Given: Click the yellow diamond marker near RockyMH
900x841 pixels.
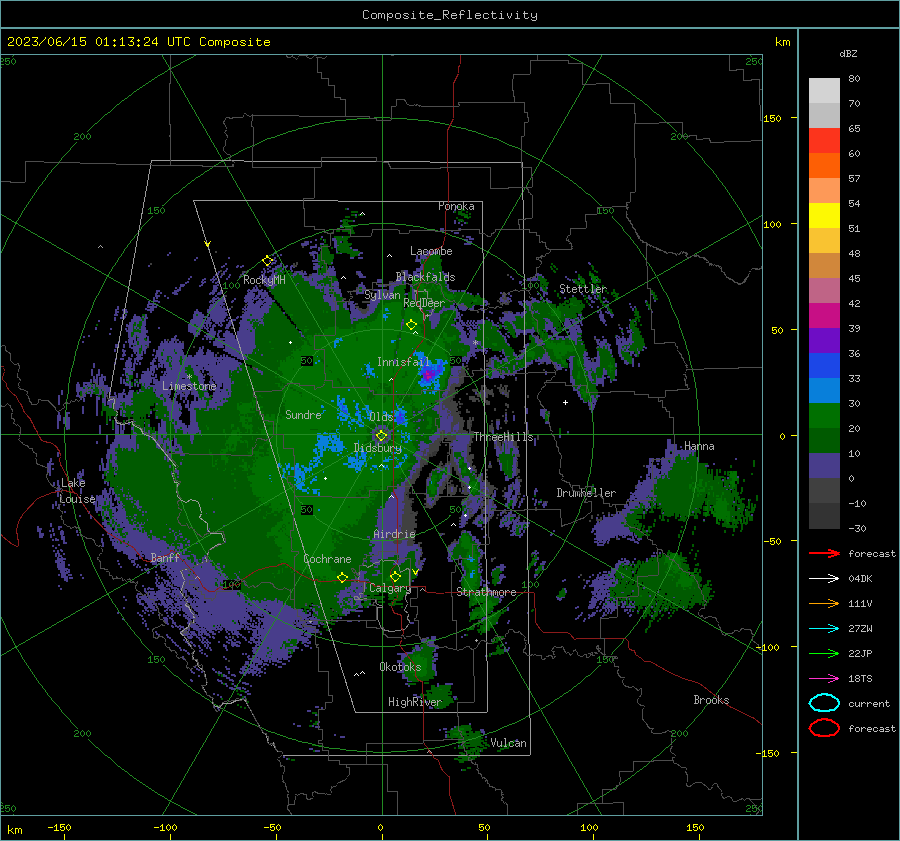Looking at the screenshot, I should (267, 261).
